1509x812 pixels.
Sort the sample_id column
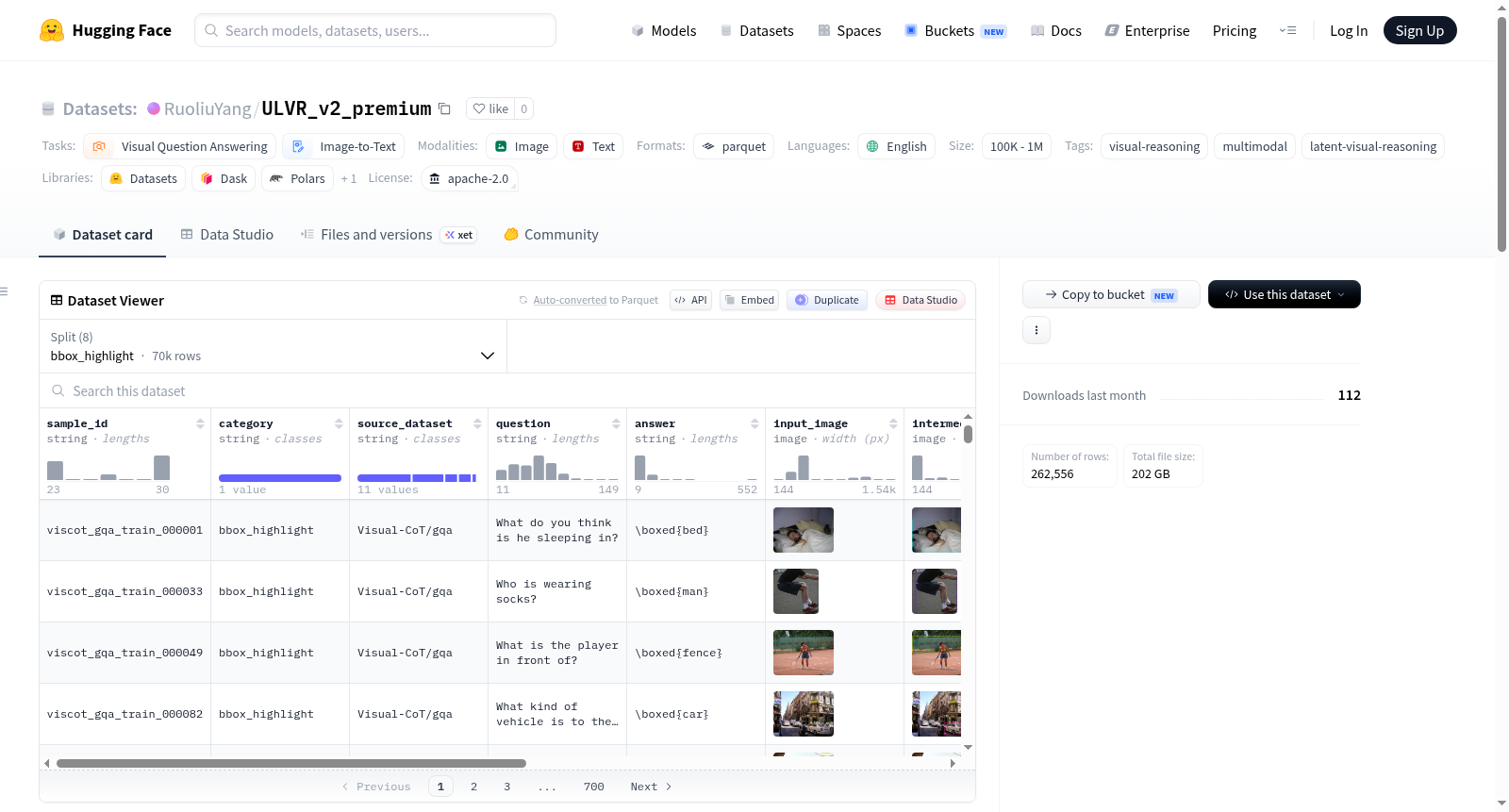(x=200, y=423)
